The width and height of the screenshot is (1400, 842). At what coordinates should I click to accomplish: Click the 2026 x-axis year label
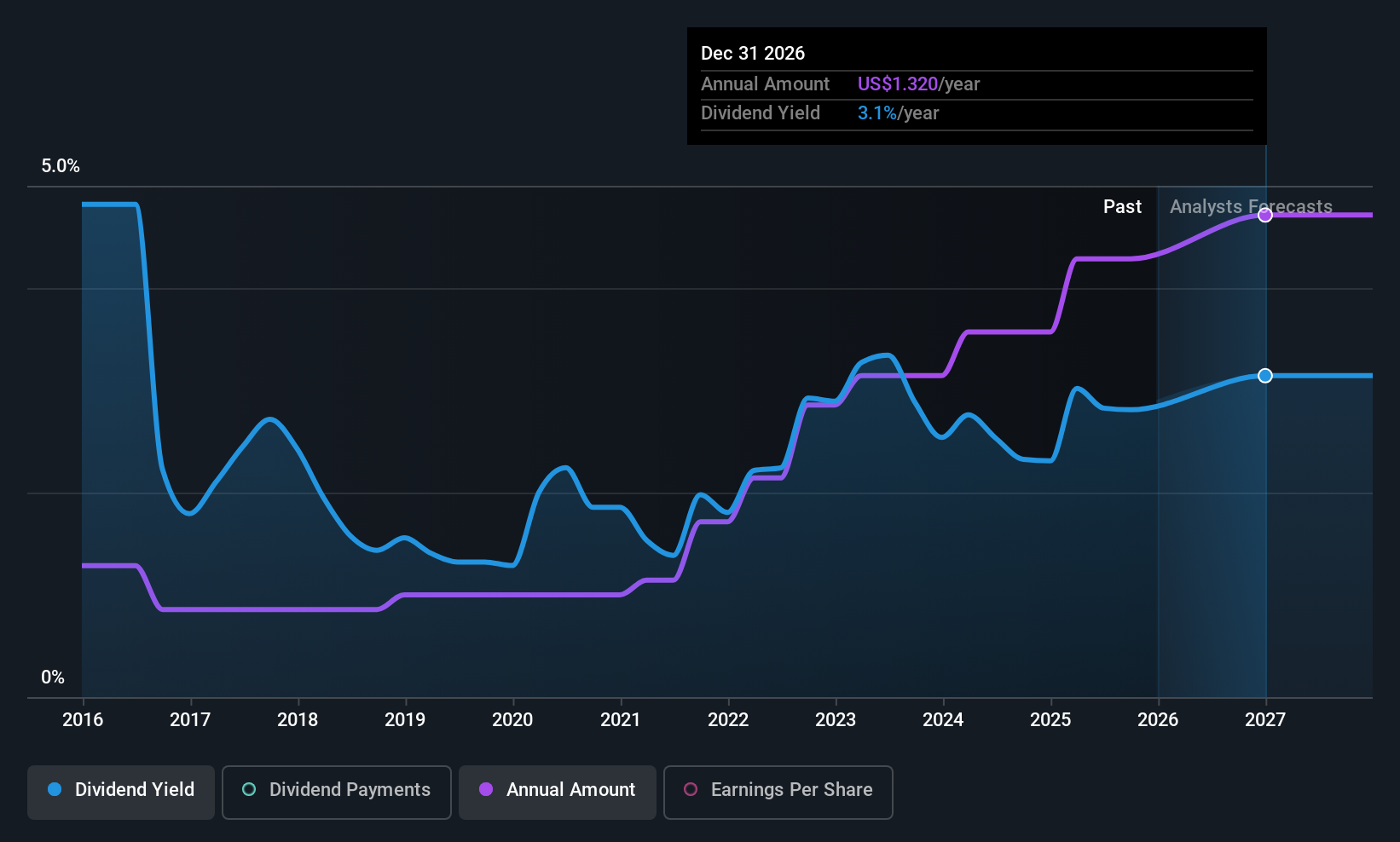click(x=1158, y=720)
